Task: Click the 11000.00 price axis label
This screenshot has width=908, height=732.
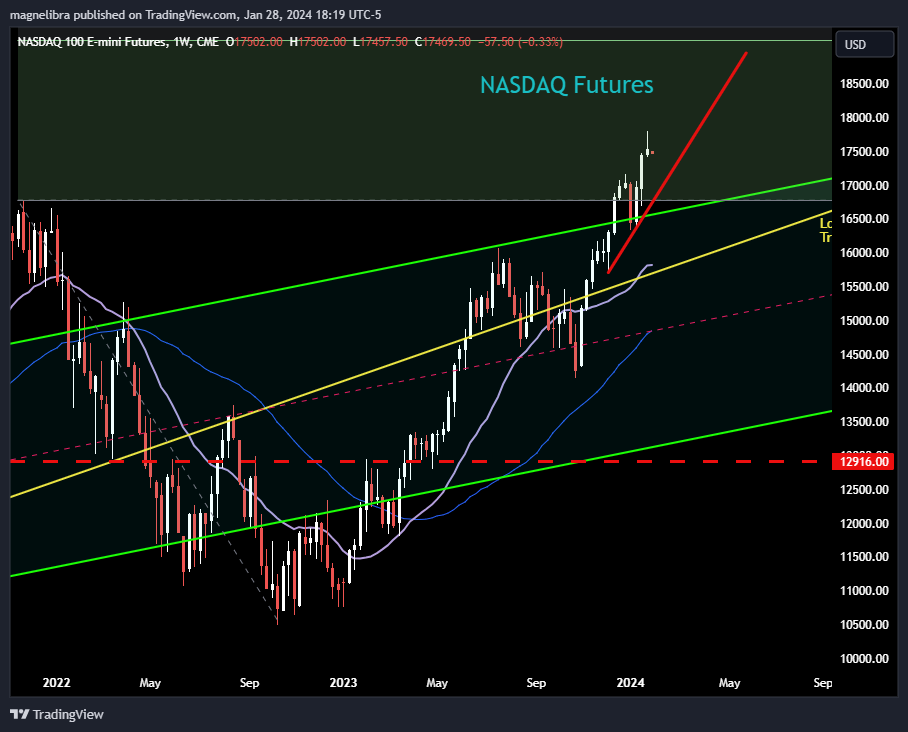Action: 864,591
